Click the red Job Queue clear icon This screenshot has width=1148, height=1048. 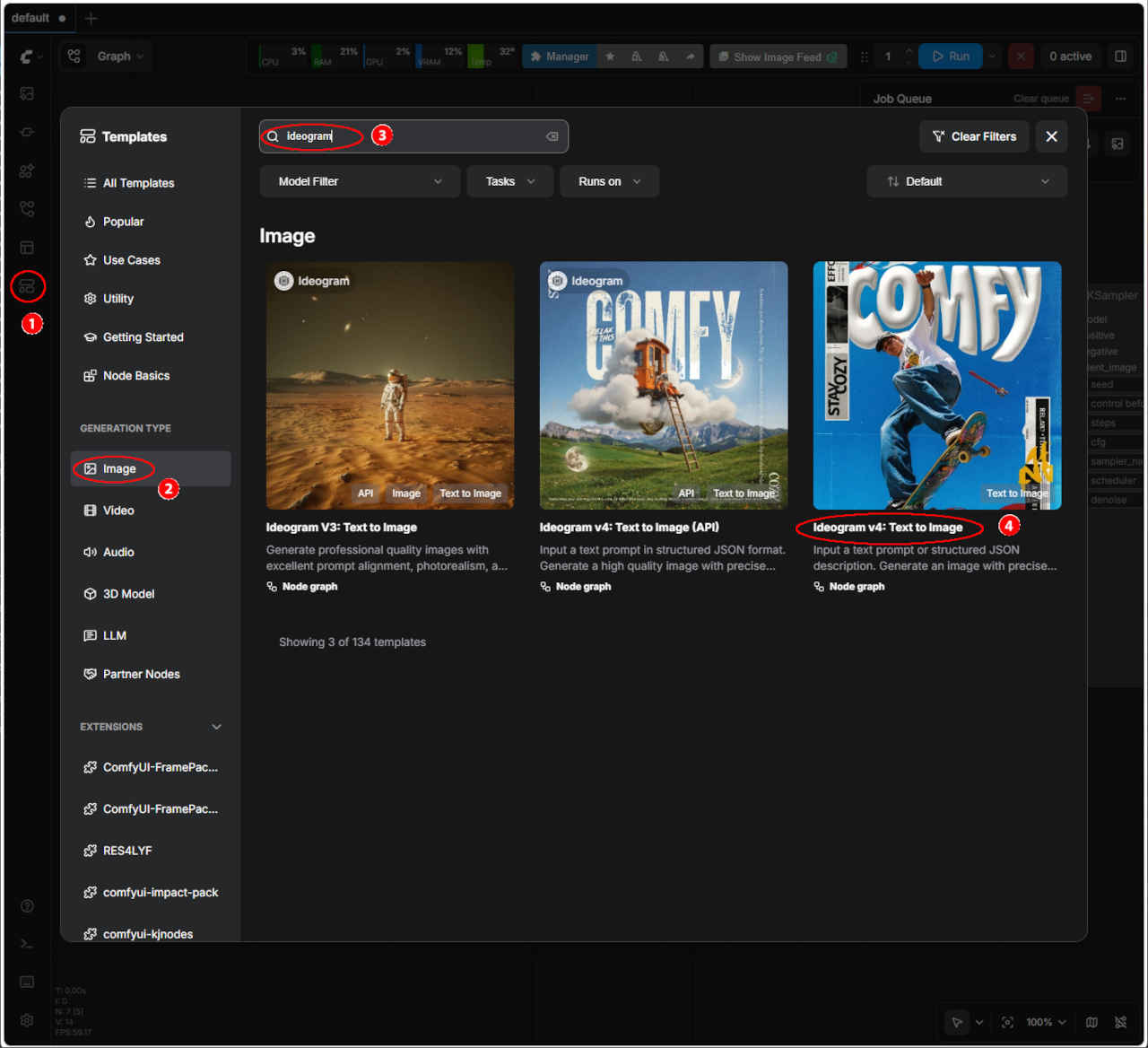pyautogui.click(x=1088, y=98)
